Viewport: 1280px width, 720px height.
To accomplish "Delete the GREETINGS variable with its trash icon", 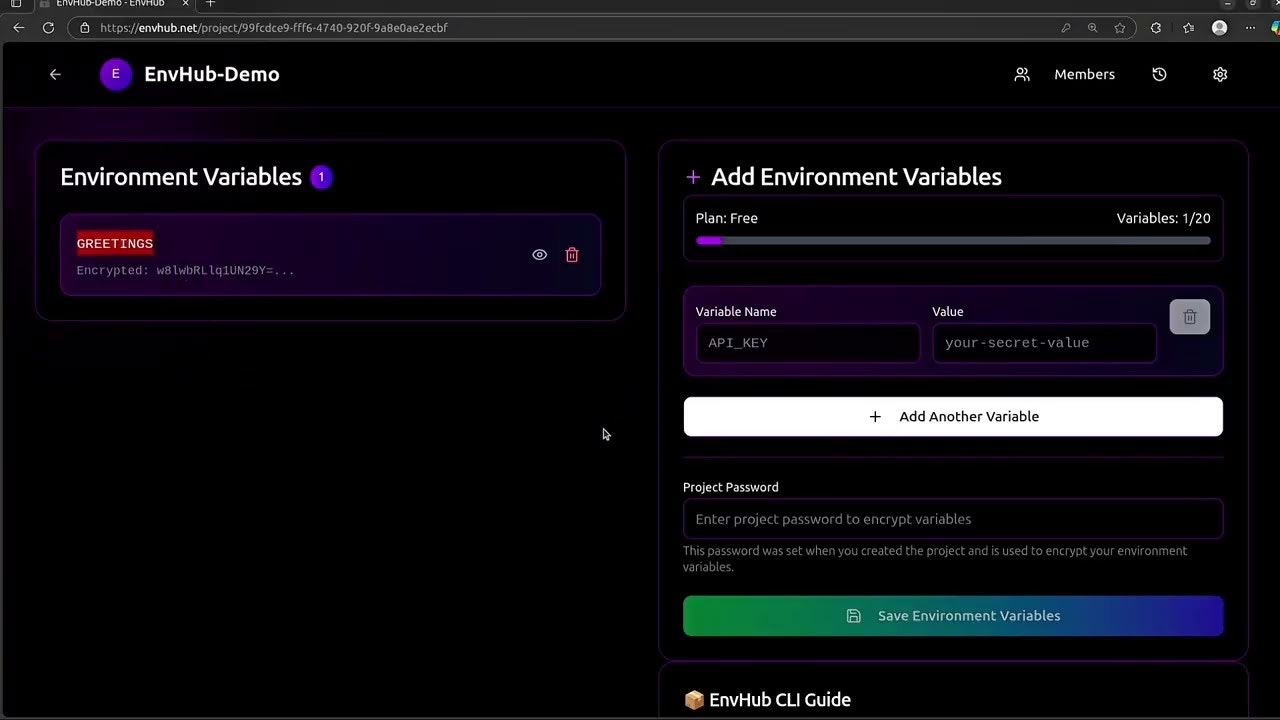I will click(x=571, y=254).
